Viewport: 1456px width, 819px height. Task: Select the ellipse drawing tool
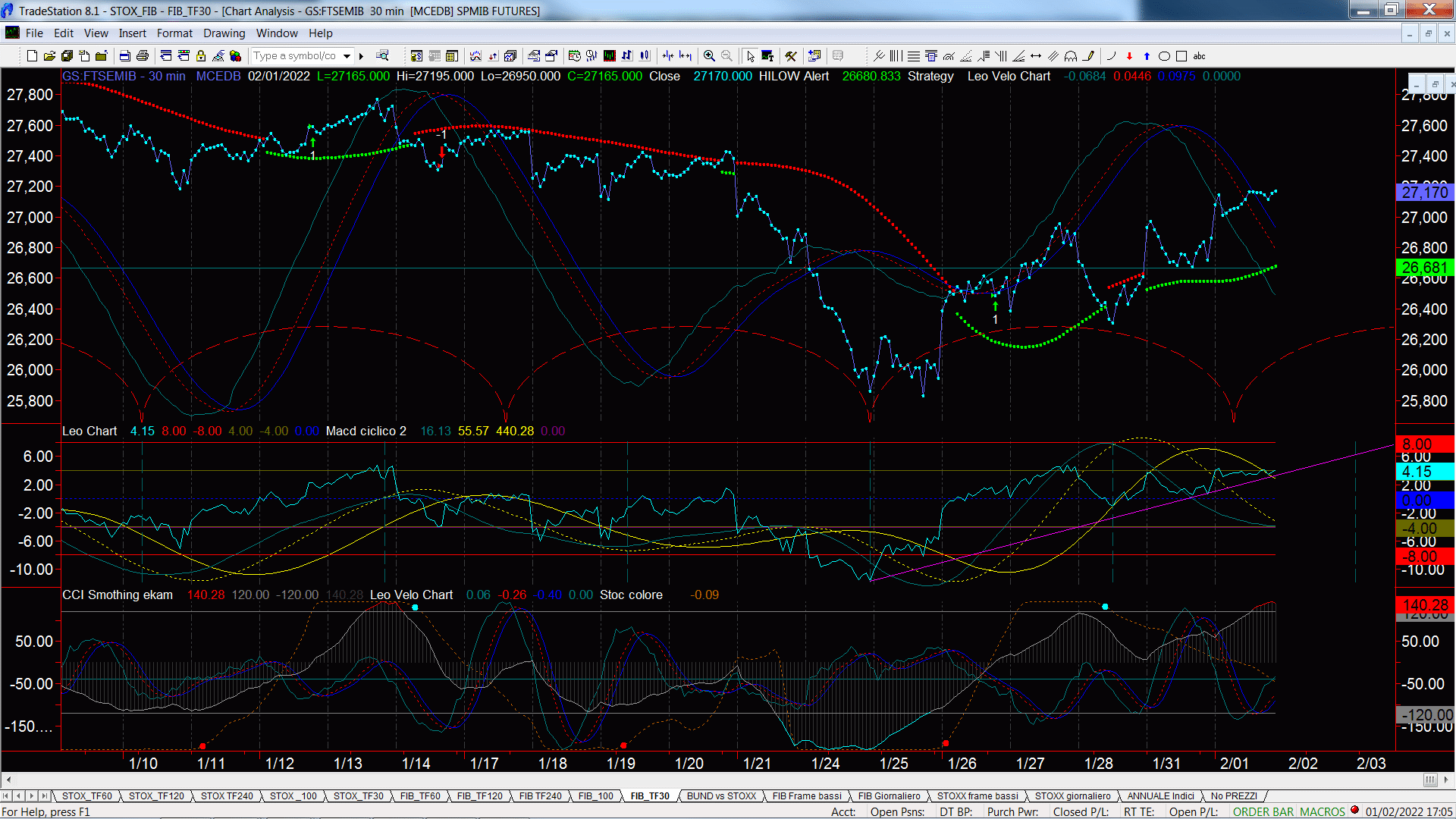[1164, 56]
